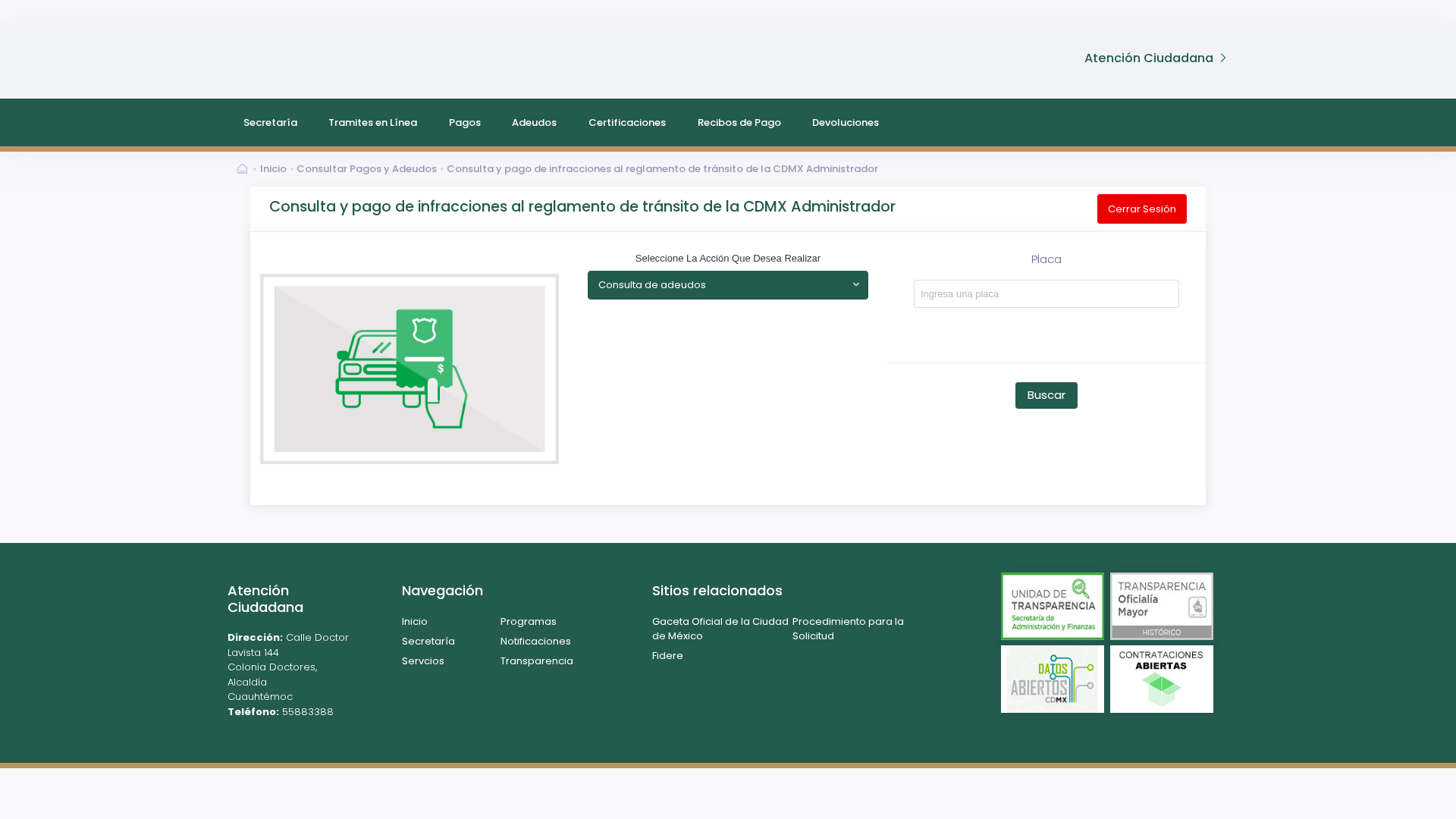
Task: Open the Datos Abiertos CDMX logo
Action: (x=1053, y=679)
